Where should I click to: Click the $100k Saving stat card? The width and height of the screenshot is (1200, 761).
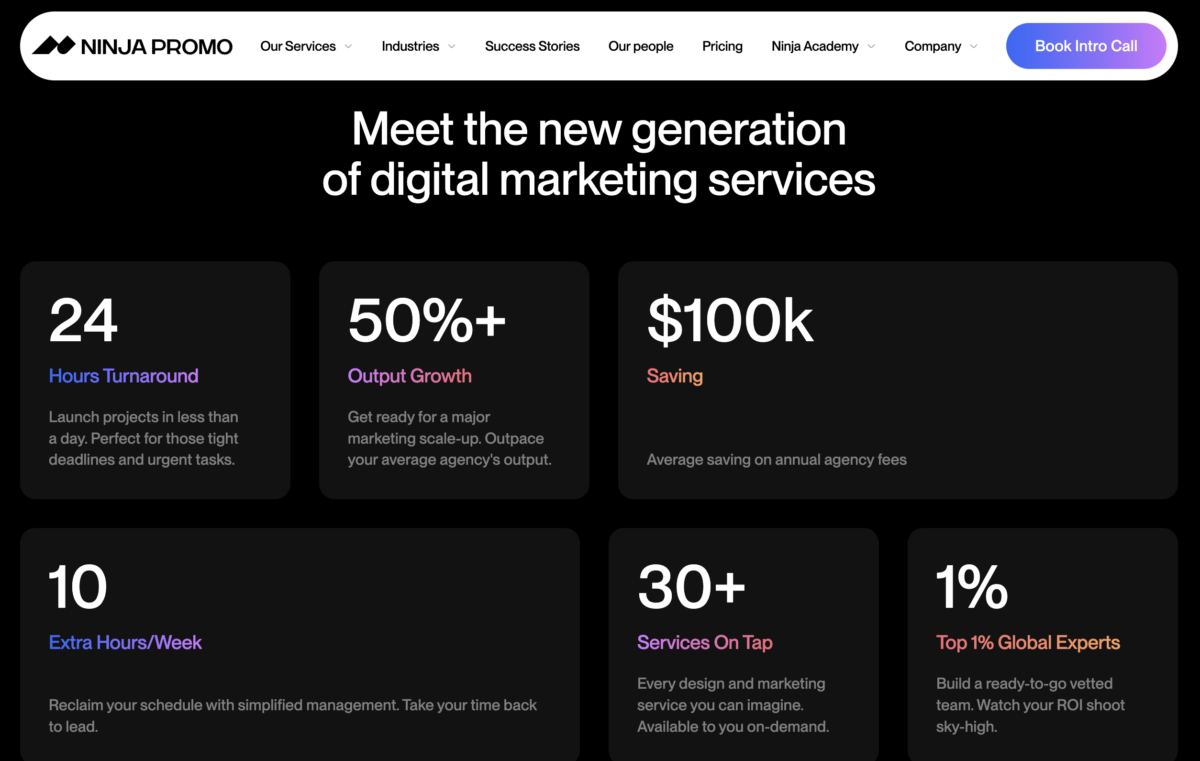(x=897, y=380)
